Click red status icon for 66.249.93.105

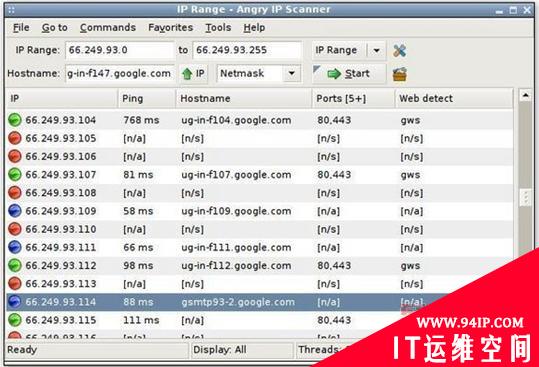tap(15, 138)
